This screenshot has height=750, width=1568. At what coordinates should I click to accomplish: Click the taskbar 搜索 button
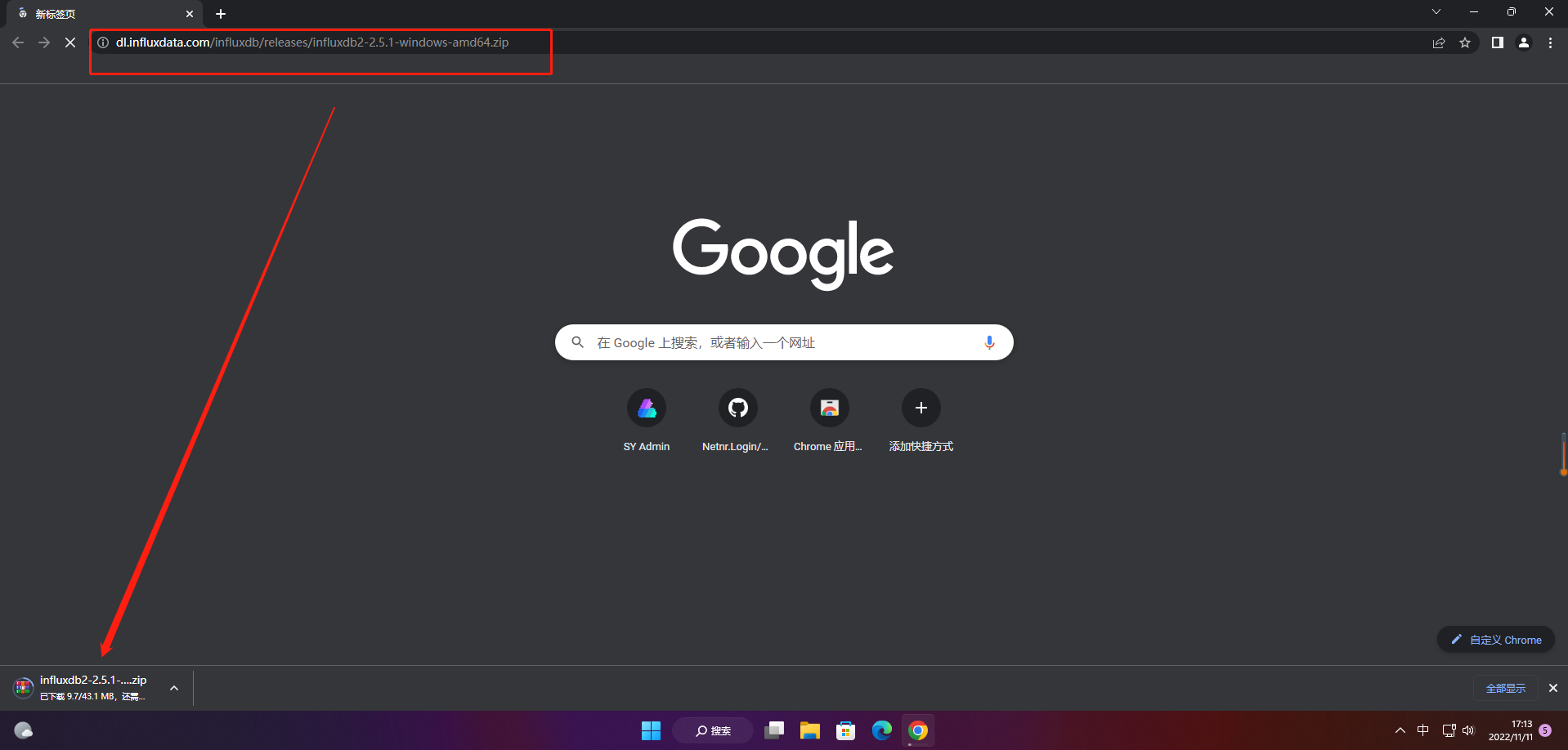click(713, 730)
